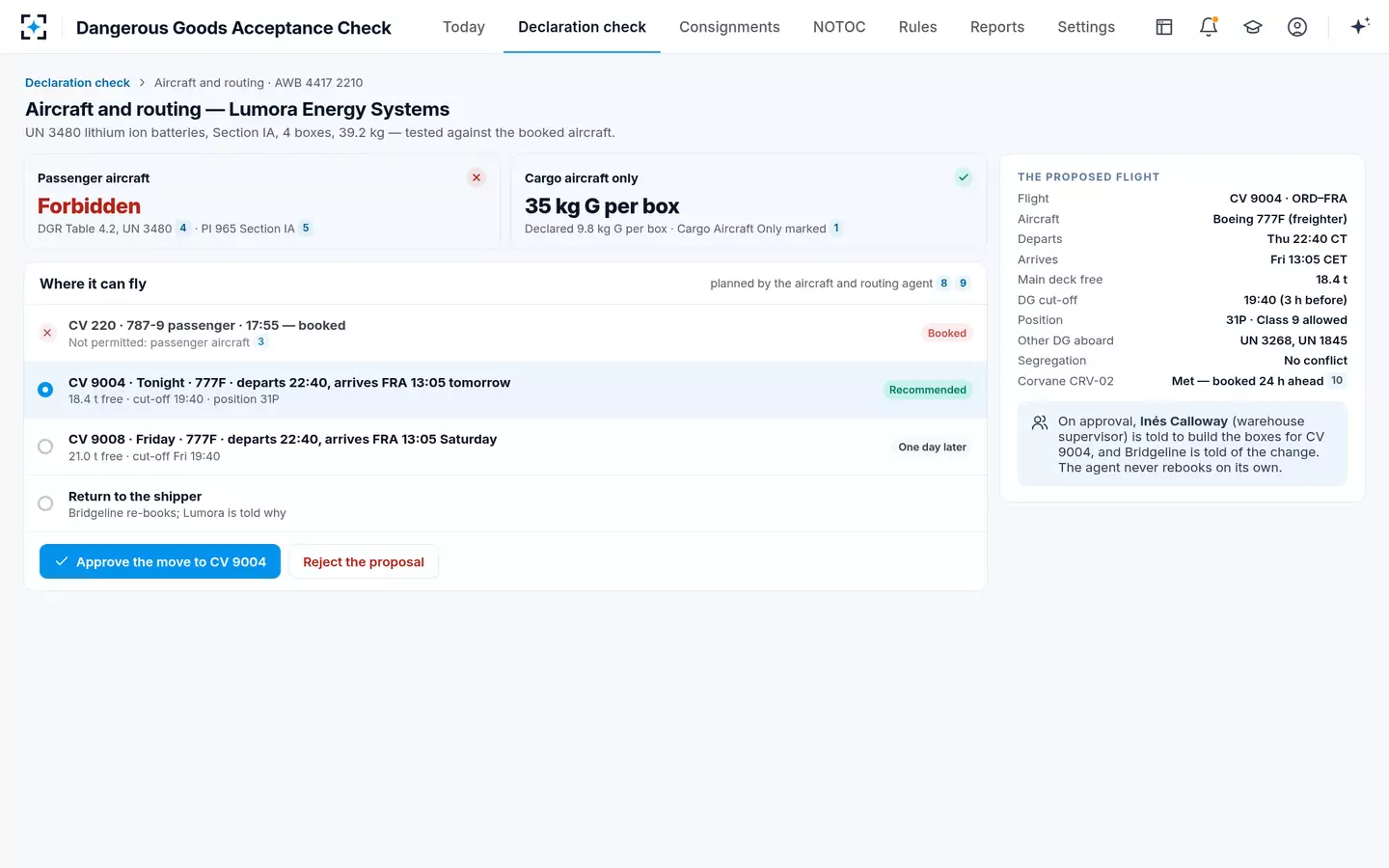The height and width of the screenshot is (868, 1389).
Task: Click the Recommended badge on CV 9004
Action: (928, 390)
